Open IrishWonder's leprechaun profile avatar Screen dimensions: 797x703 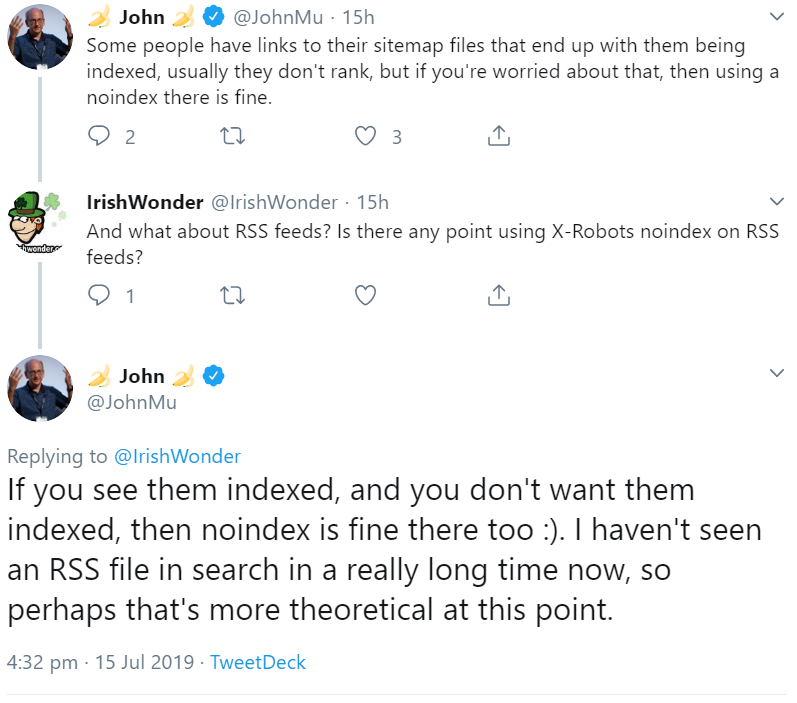click(37, 220)
